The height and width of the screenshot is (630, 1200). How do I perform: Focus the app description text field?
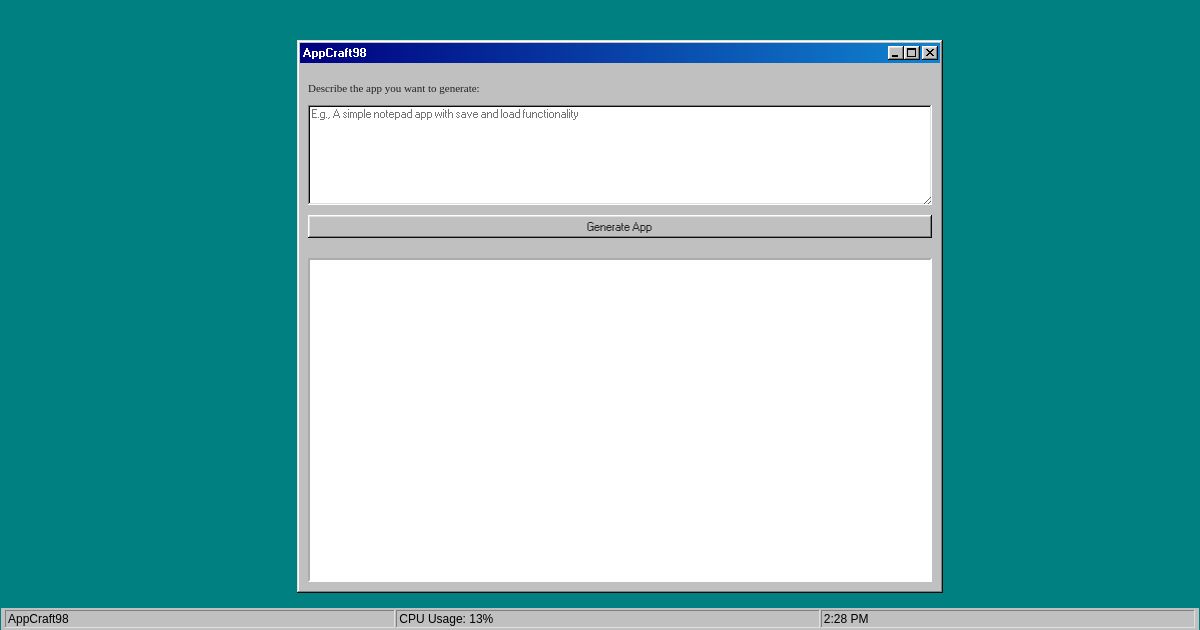pyautogui.click(x=619, y=155)
